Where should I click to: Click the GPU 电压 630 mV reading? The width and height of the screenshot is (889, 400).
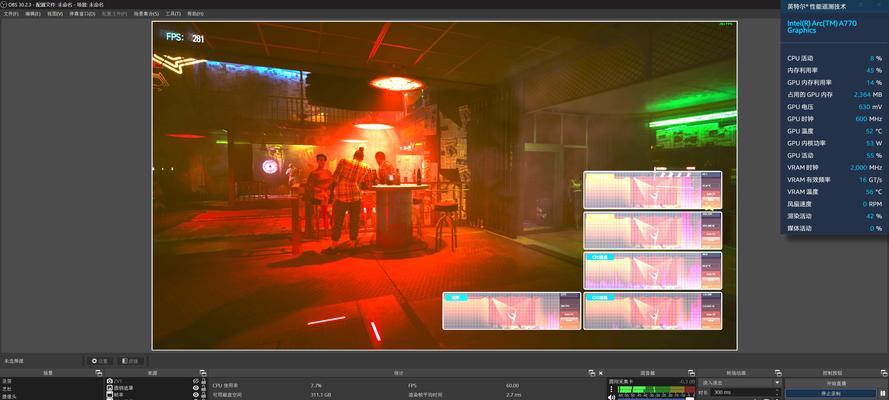click(834, 107)
